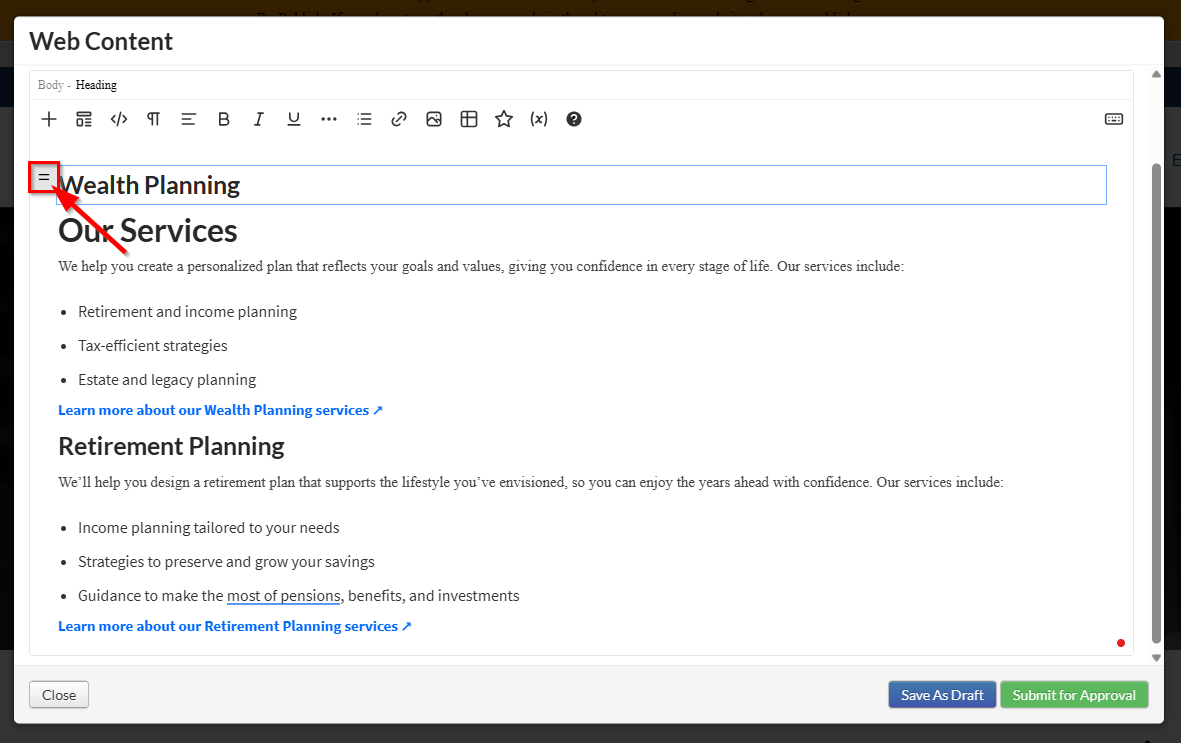
Task: Toggle italic formatting
Action: pos(258,119)
